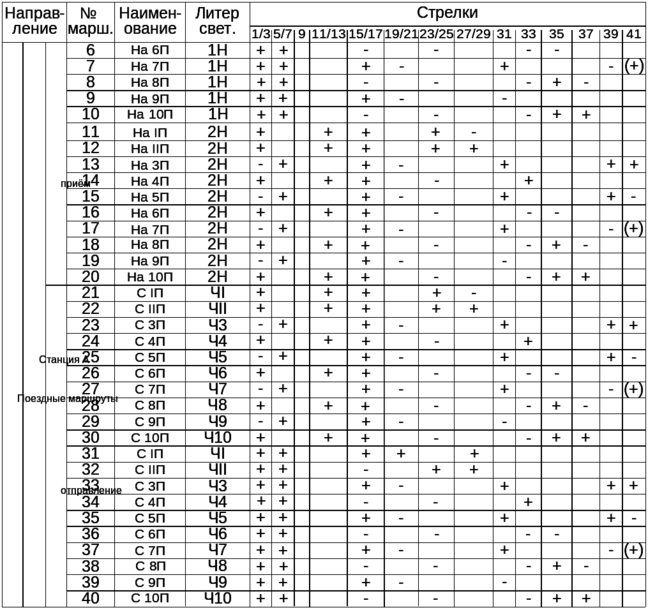The width and height of the screenshot is (648, 610).
Task: Click the 'Стрелки' group header
Action: coord(448,13)
